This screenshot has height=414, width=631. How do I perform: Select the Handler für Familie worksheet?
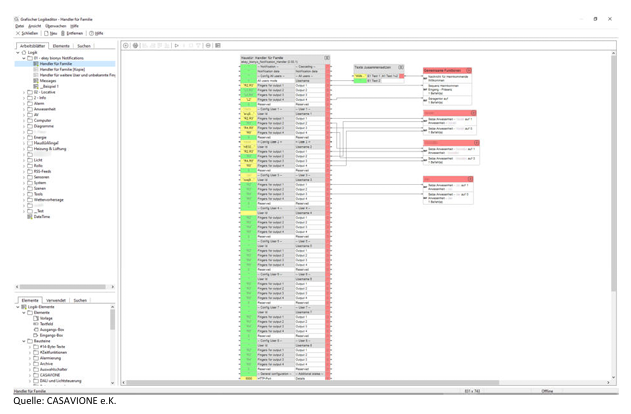(56, 64)
